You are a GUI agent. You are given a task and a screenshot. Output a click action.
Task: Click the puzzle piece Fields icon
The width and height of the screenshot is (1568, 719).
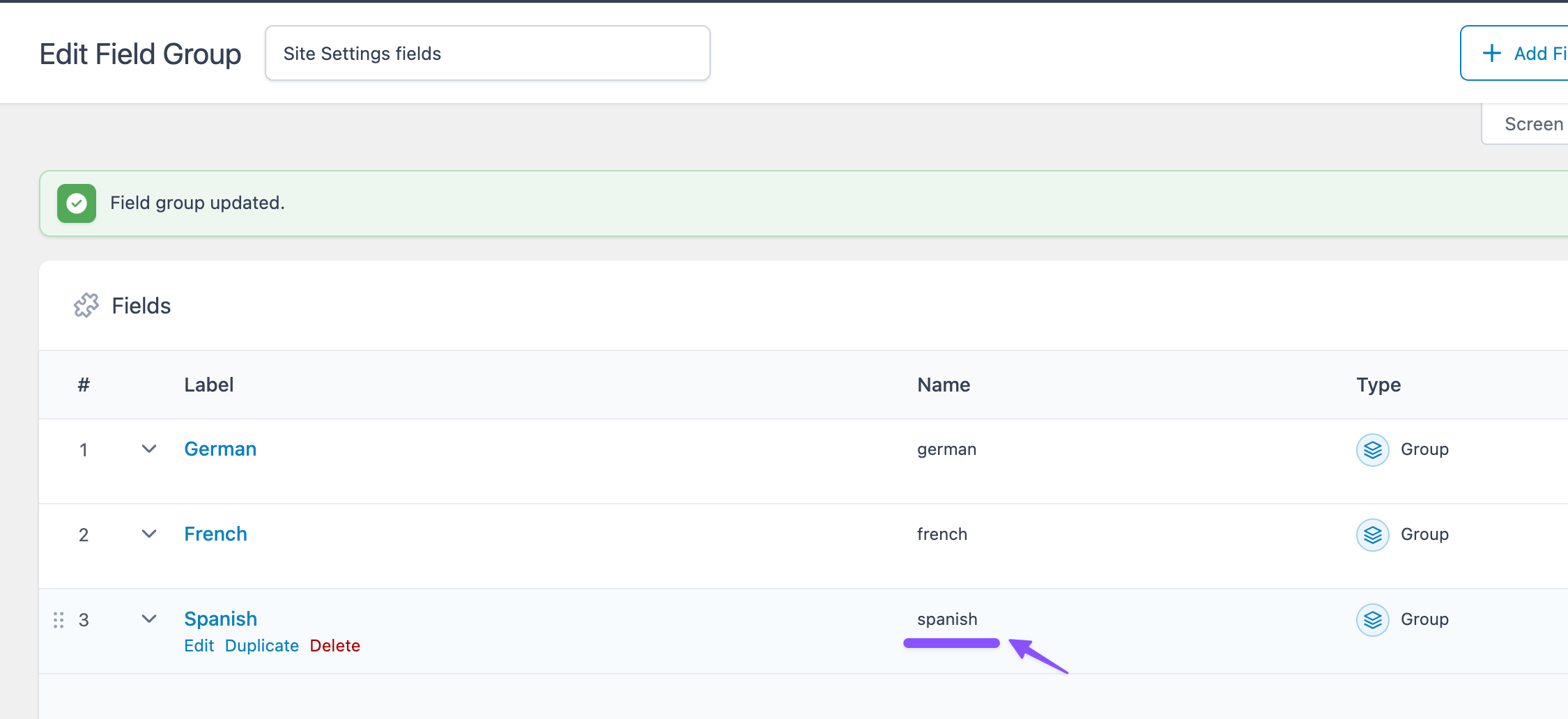[x=86, y=306]
